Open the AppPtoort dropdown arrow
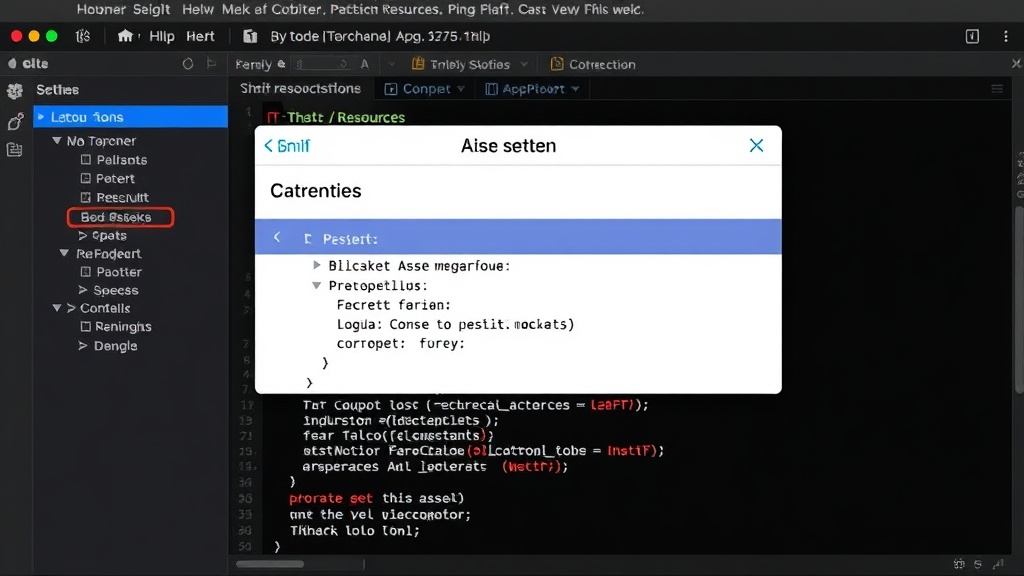 [x=575, y=89]
